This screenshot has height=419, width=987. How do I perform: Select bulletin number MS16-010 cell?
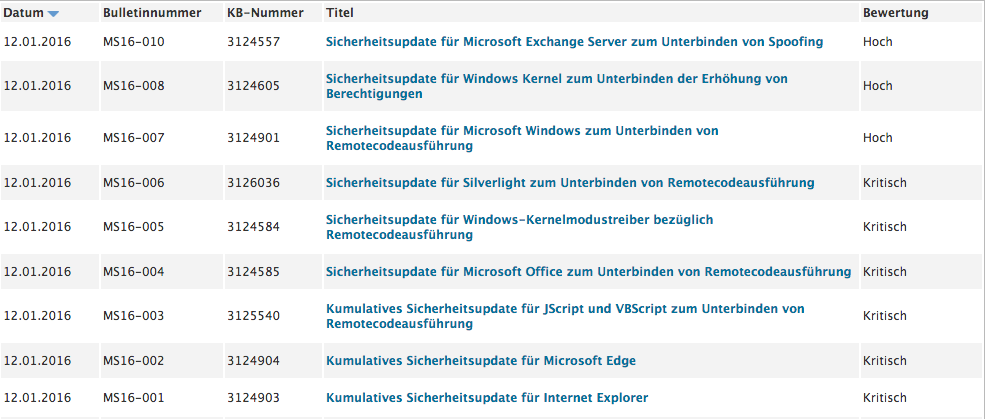coord(133,42)
